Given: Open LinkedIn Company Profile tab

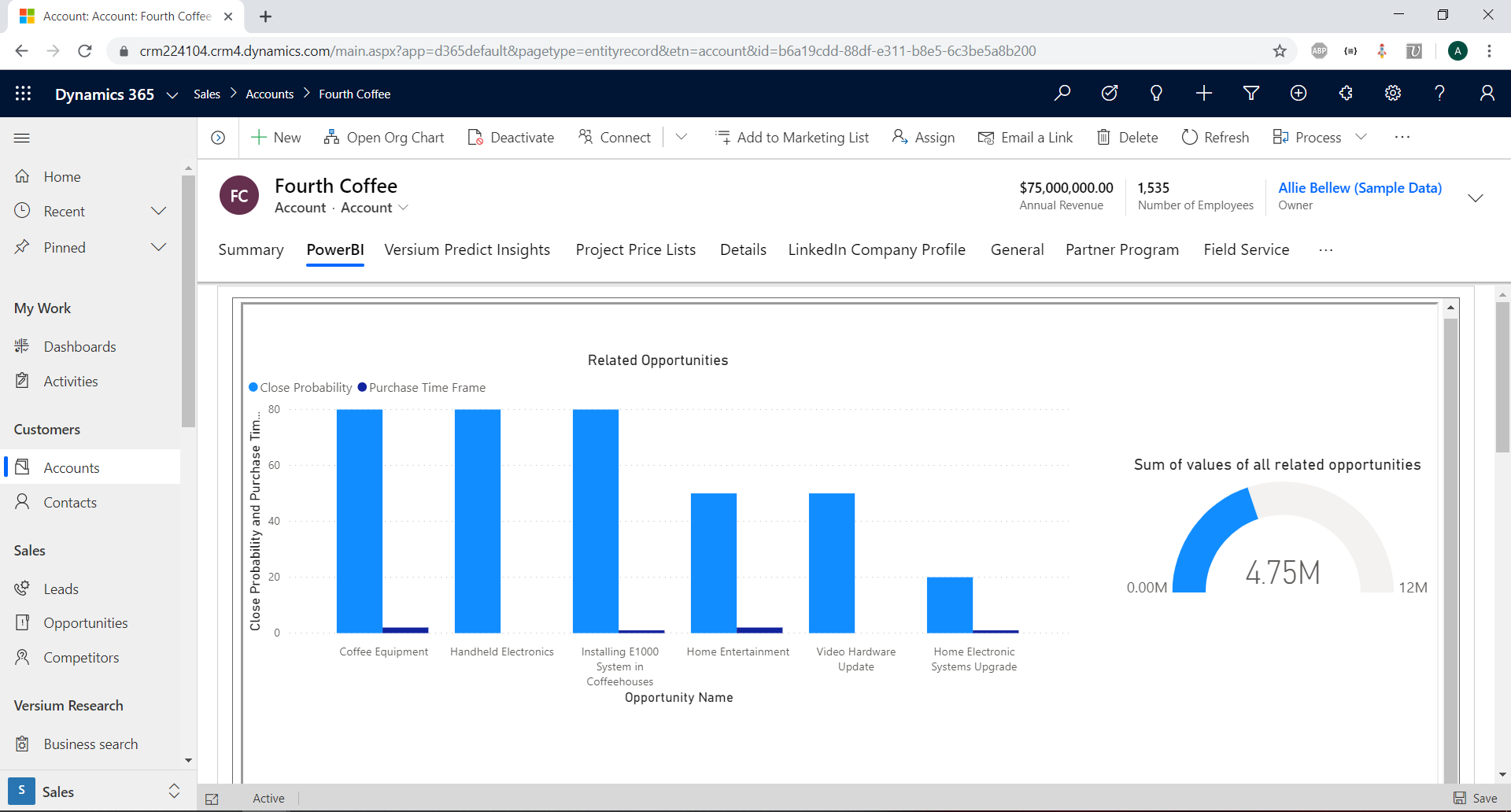Looking at the screenshot, I should [877, 249].
